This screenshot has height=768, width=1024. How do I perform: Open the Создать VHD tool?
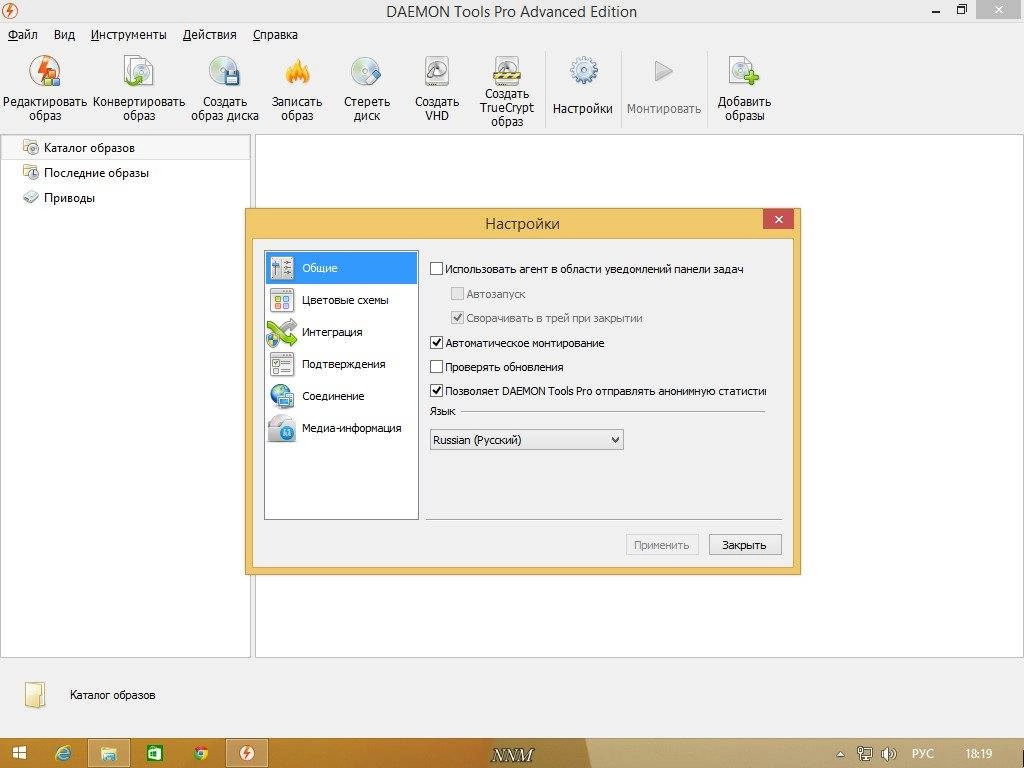click(437, 72)
